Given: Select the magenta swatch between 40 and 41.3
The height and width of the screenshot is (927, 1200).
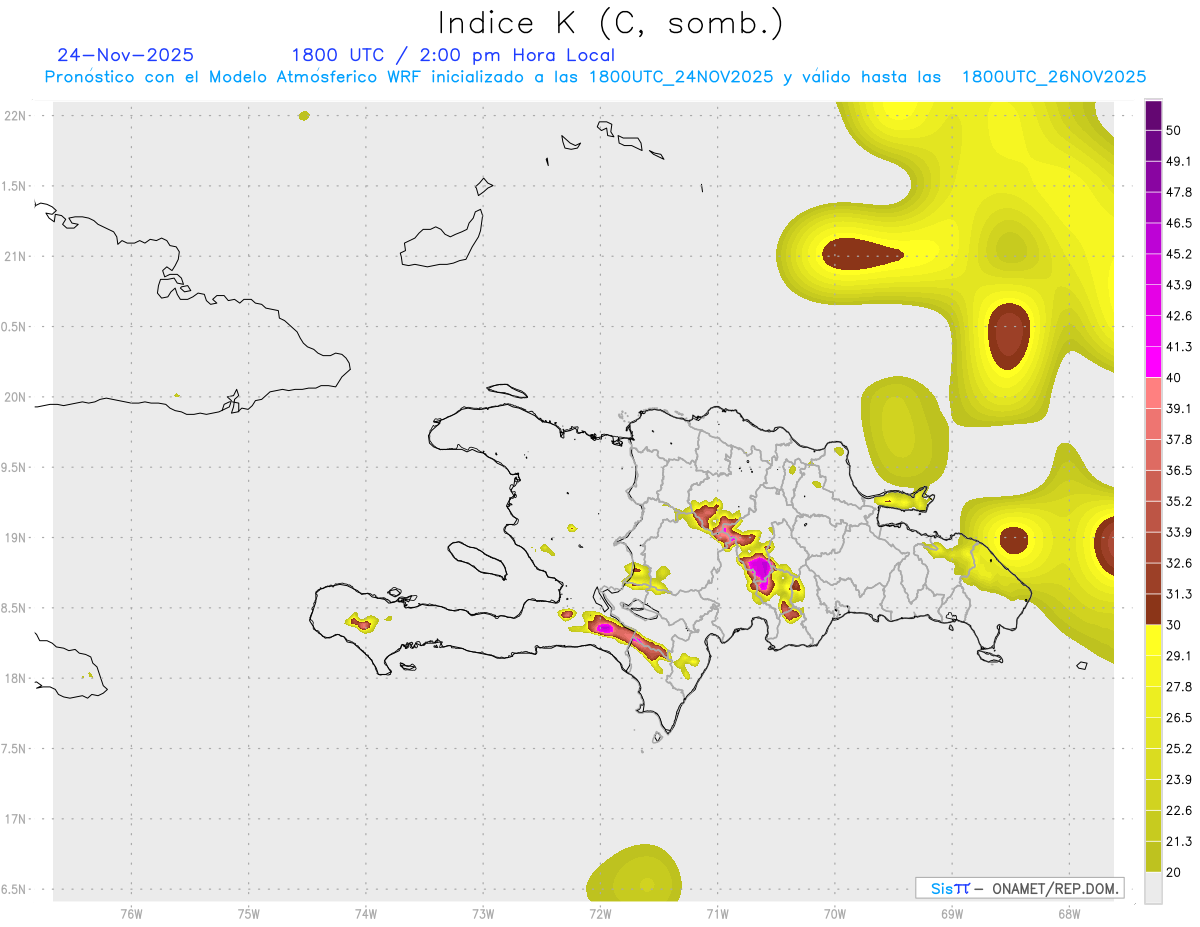Looking at the screenshot, I should (x=1153, y=362).
